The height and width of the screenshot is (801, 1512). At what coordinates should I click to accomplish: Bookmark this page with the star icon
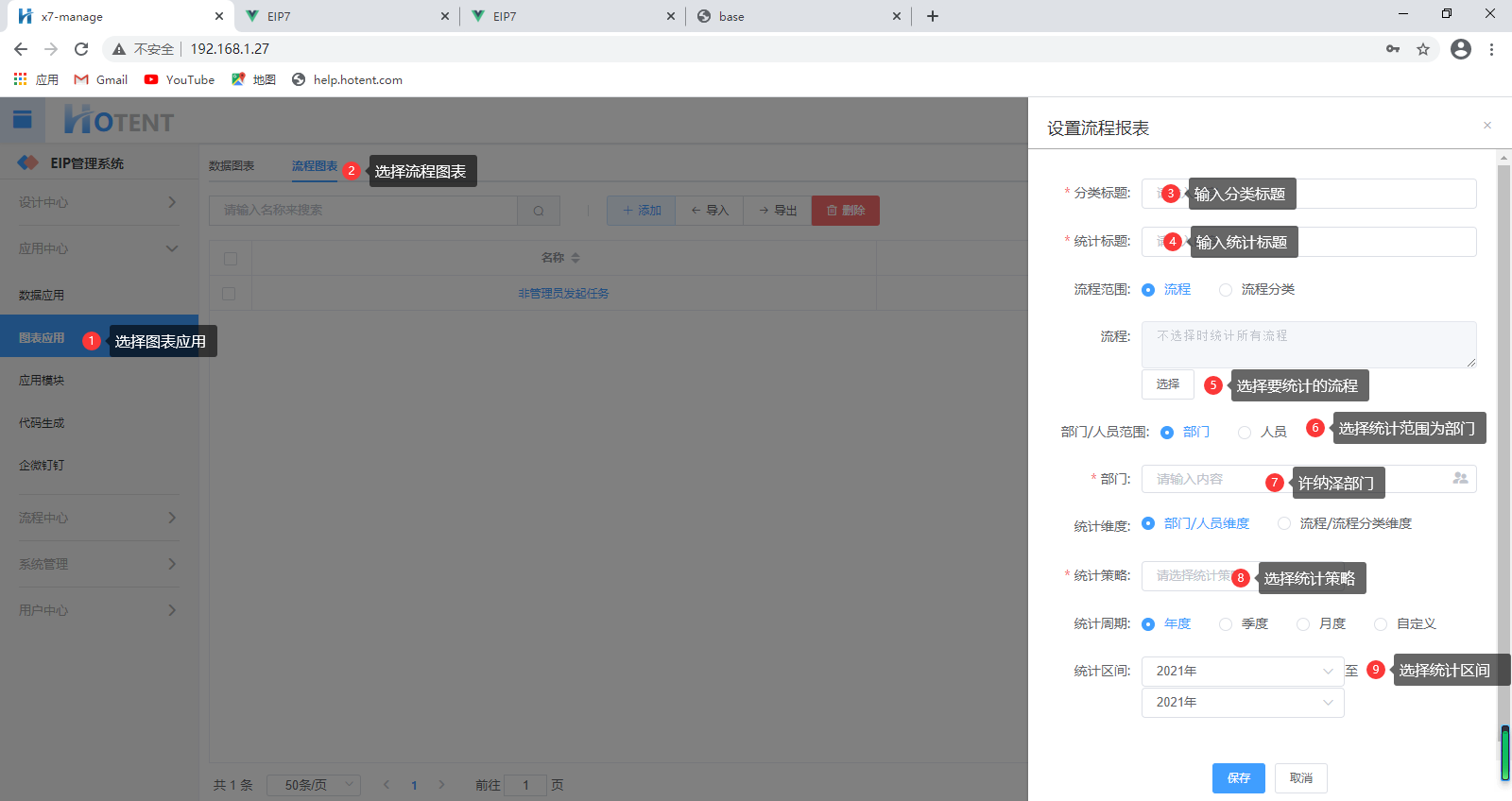coord(1423,49)
